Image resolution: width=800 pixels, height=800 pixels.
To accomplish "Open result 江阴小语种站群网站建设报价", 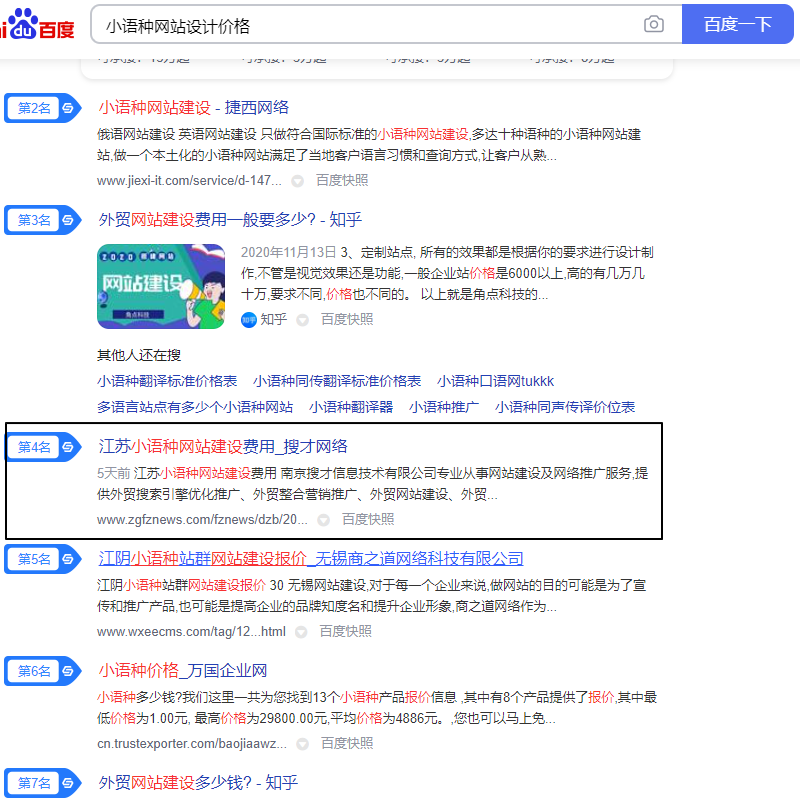I will click(x=311, y=559).
